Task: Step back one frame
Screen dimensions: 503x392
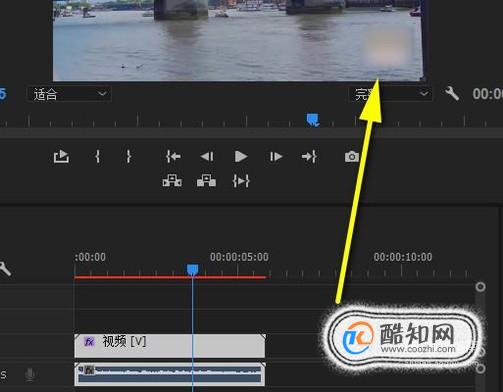Action: point(207,156)
